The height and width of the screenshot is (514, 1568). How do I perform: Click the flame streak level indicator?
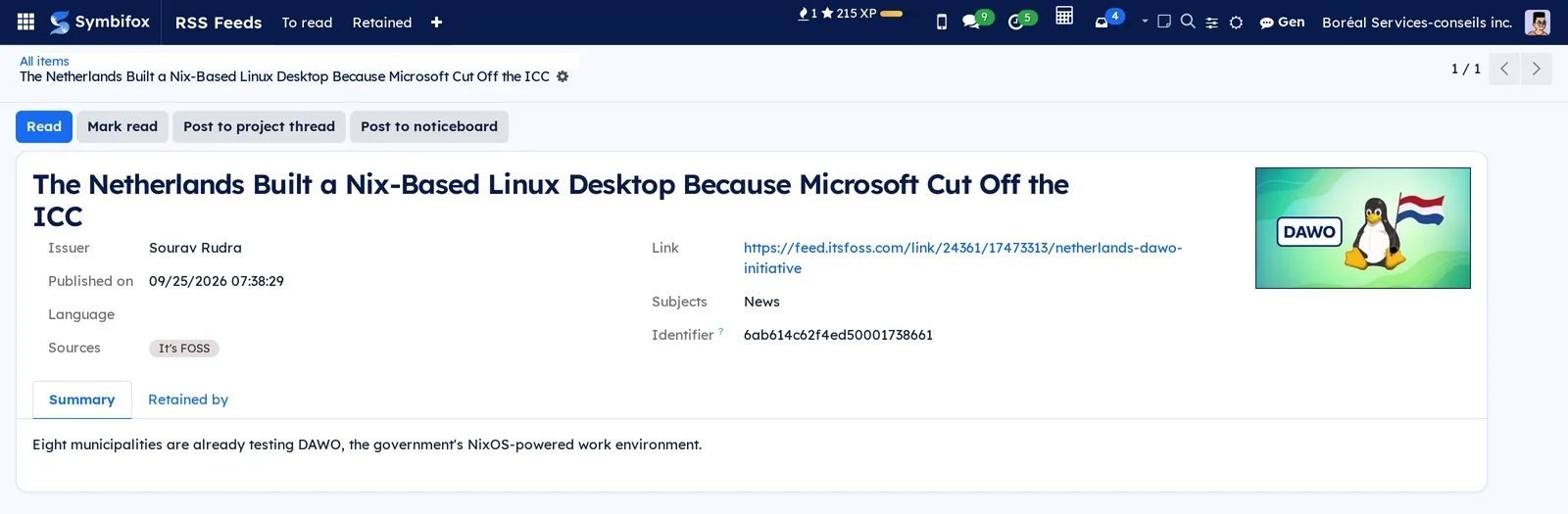point(808,14)
